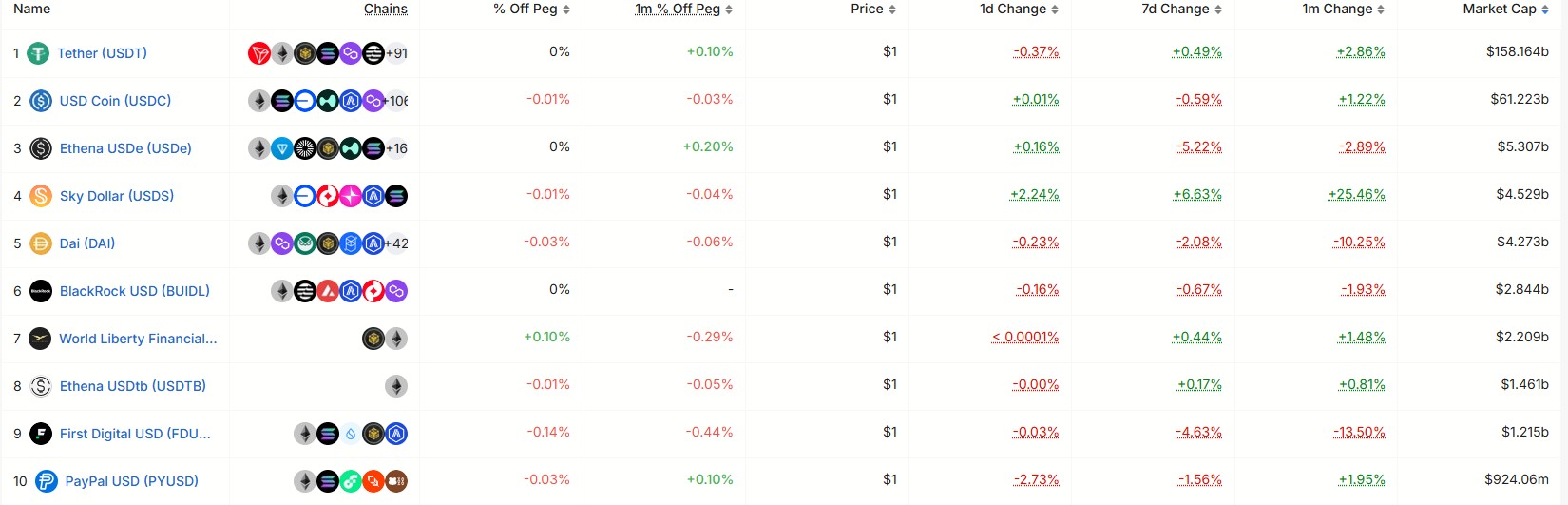The image size is (1568, 505).
Task: Click the PayPal USD logo icon
Action: [47, 481]
